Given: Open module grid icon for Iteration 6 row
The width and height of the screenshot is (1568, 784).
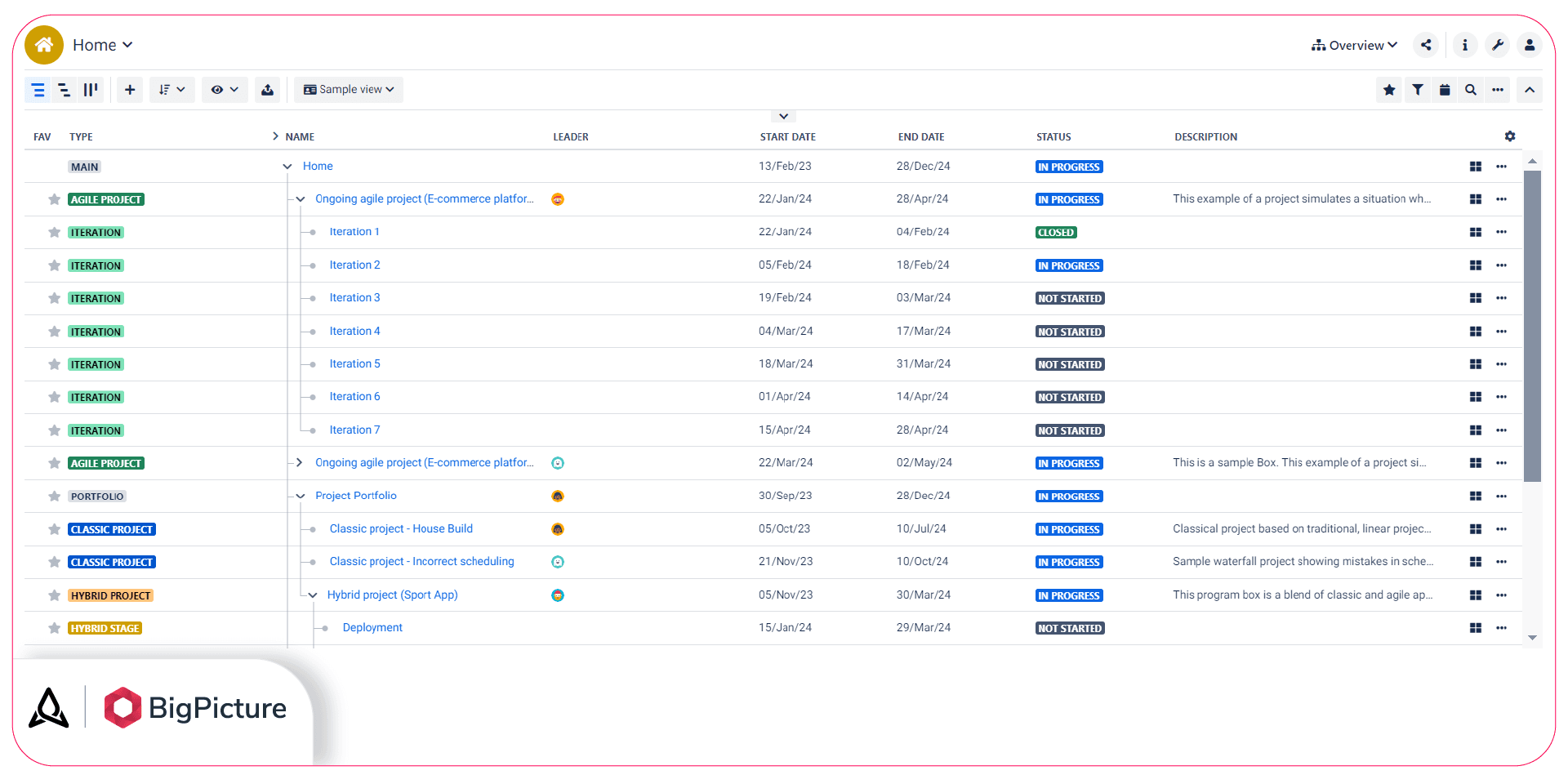Looking at the screenshot, I should click(1476, 397).
